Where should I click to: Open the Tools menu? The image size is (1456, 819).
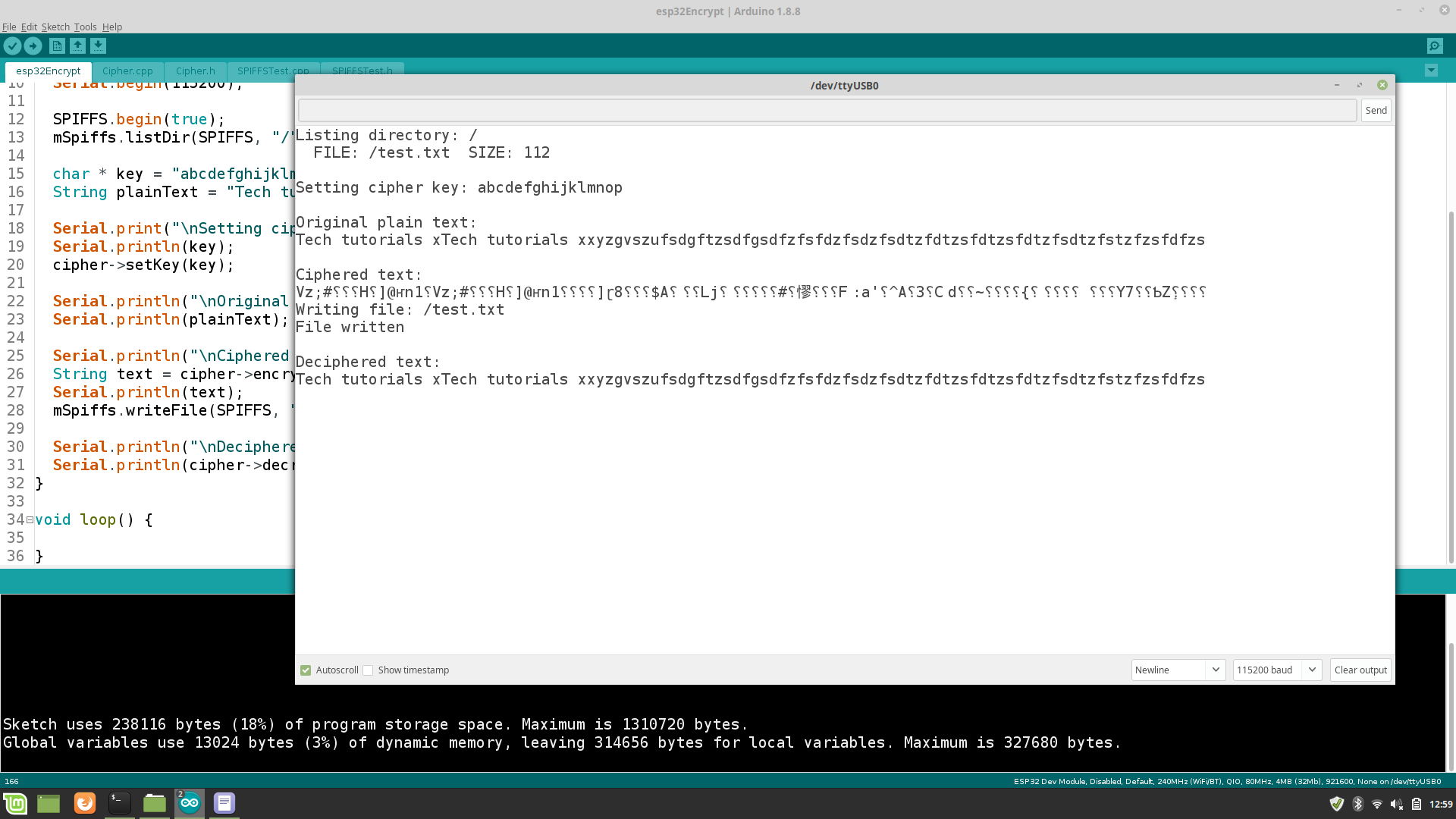(x=85, y=27)
